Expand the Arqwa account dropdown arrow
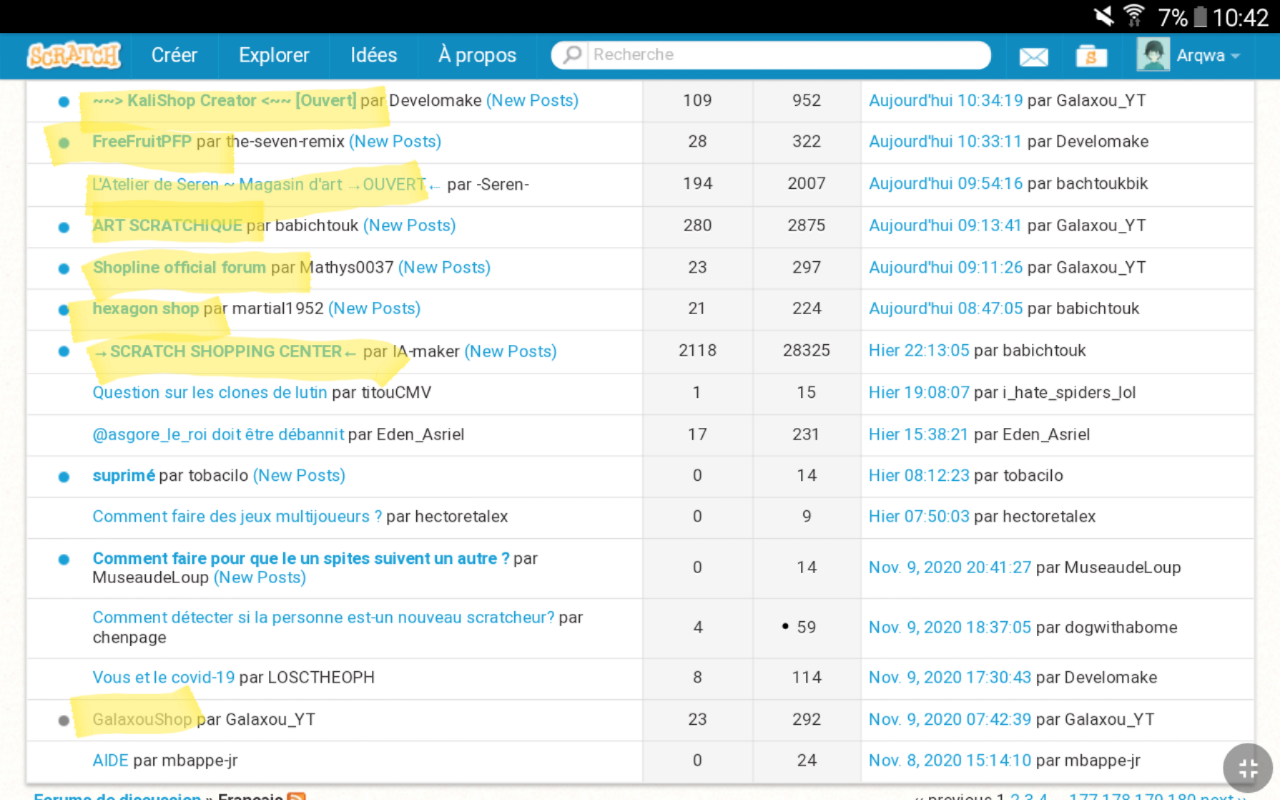This screenshot has width=1280, height=800. pyautogui.click(x=1236, y=56)
